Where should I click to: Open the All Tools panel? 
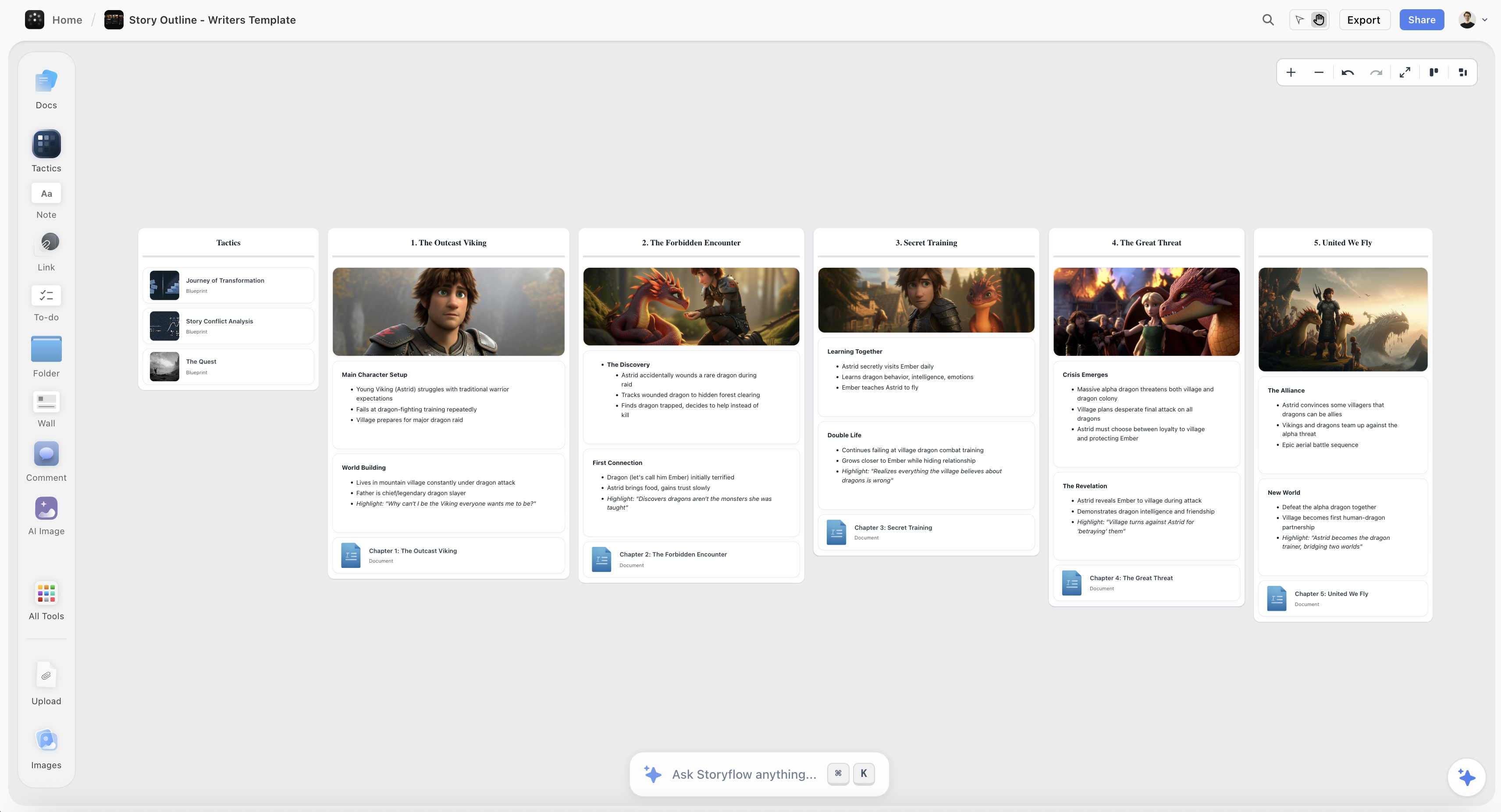[x=46, y=592]
